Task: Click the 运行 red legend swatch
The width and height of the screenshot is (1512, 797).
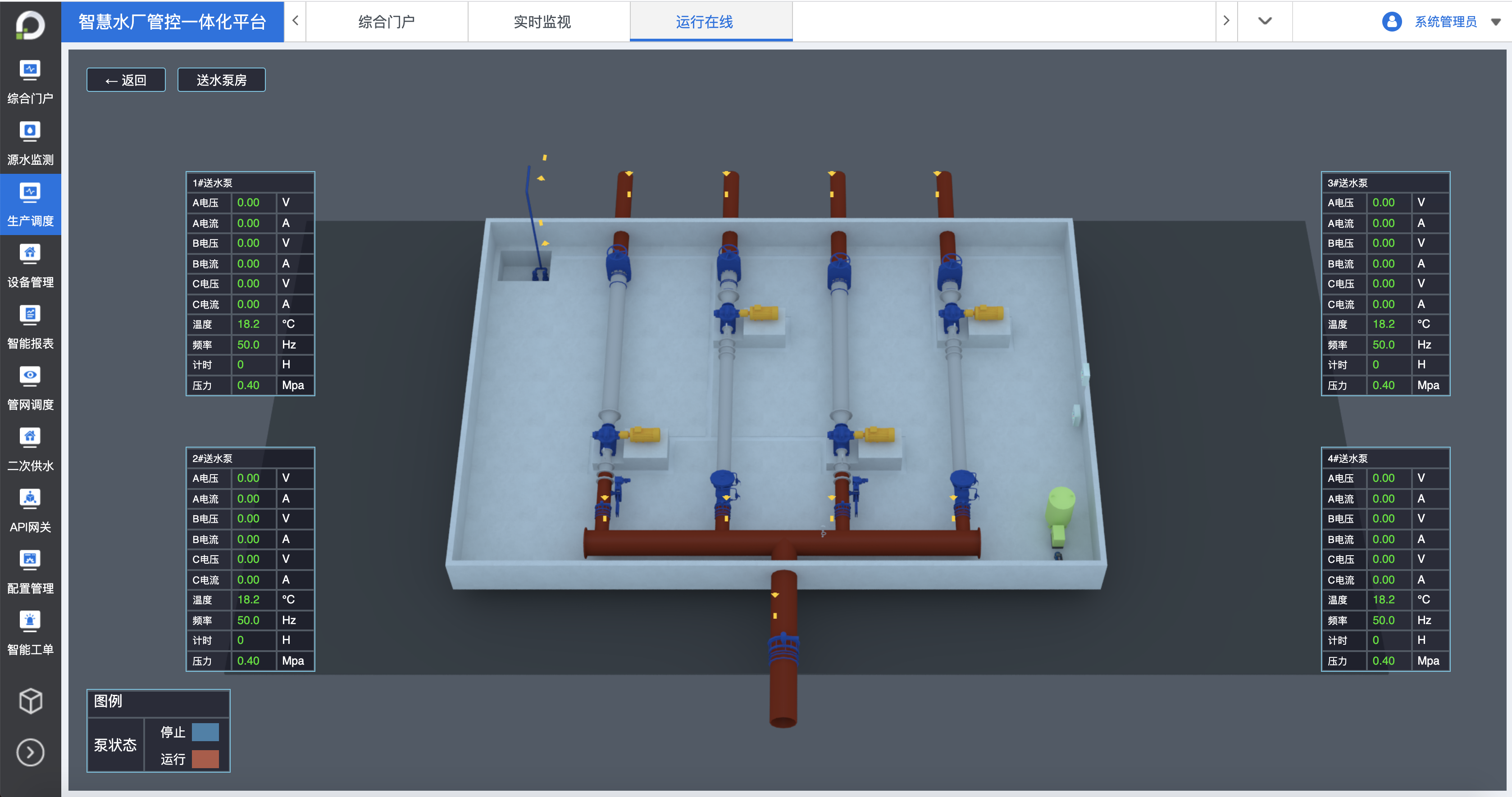Action: tap(205, 759)
